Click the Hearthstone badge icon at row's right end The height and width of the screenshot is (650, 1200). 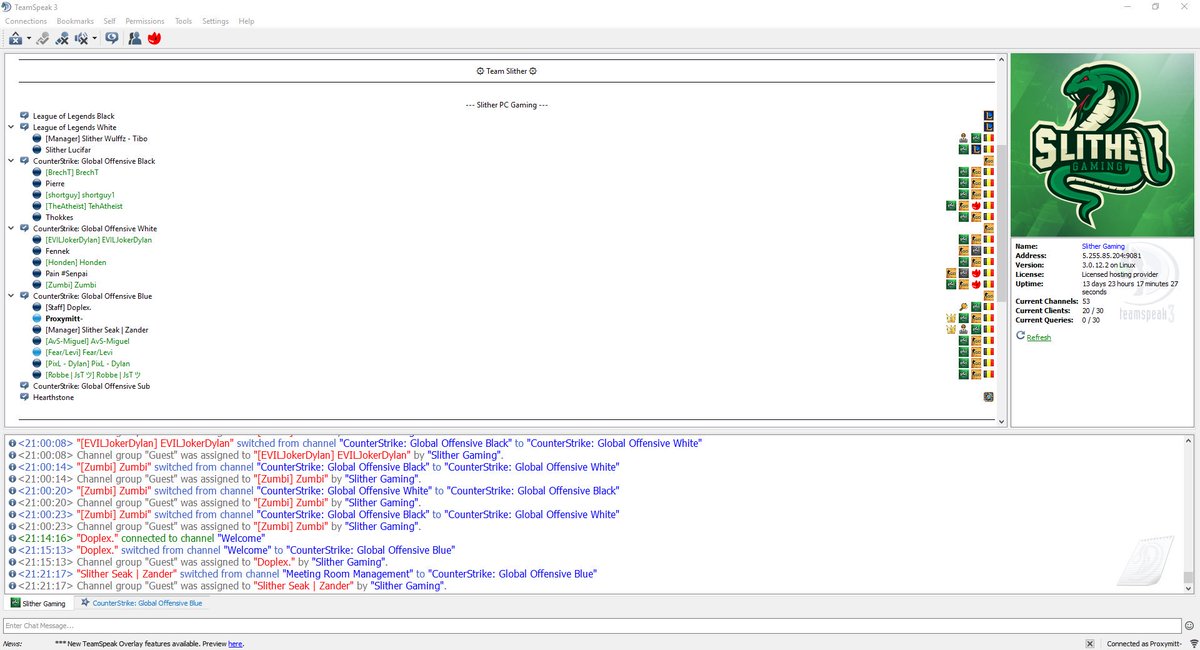988,397
